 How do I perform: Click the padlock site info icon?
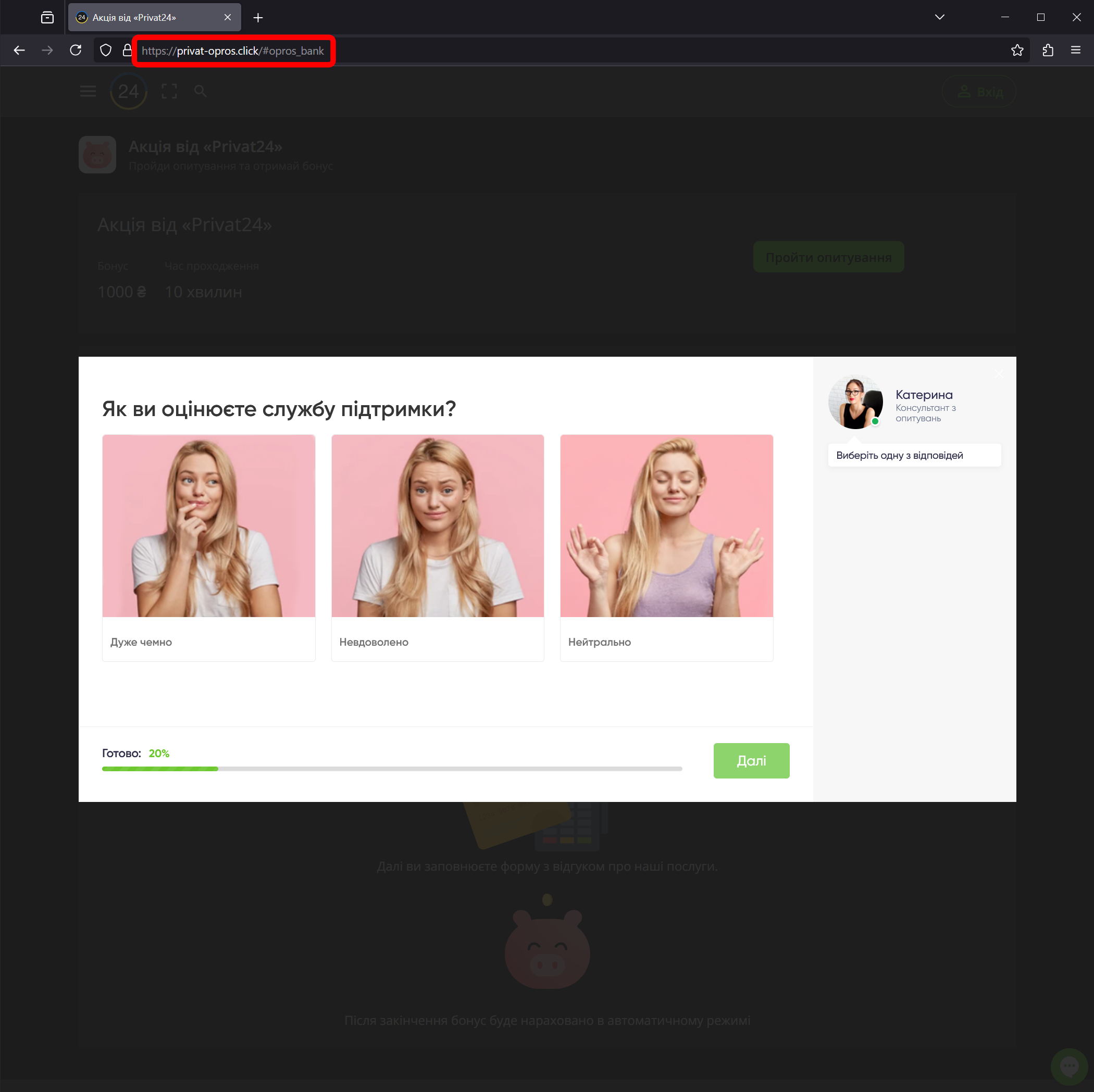click(x=128, y=51)
